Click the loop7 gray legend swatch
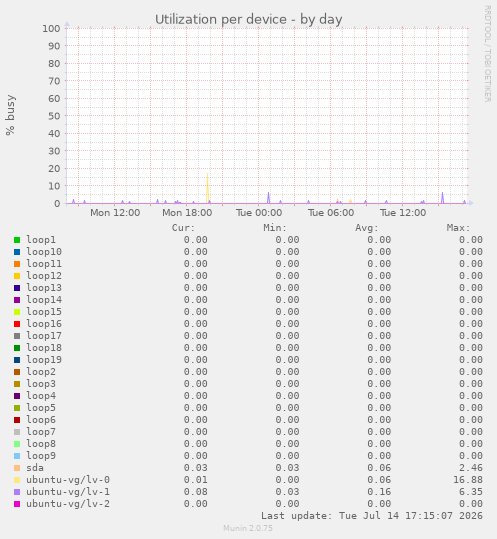 pyautogui.click(x=17, y=432)
